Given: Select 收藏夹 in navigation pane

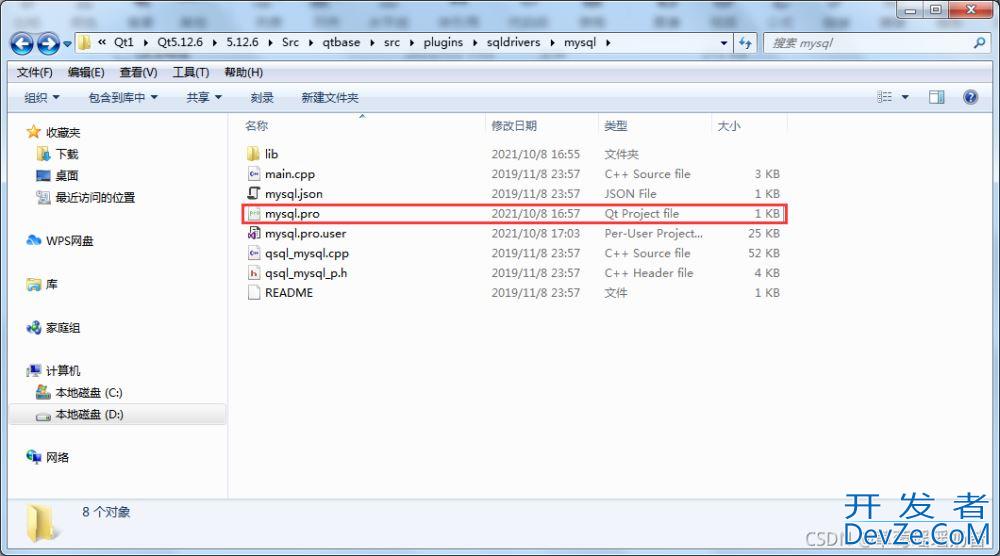Looking at the screenshot, I should (62, 133).
